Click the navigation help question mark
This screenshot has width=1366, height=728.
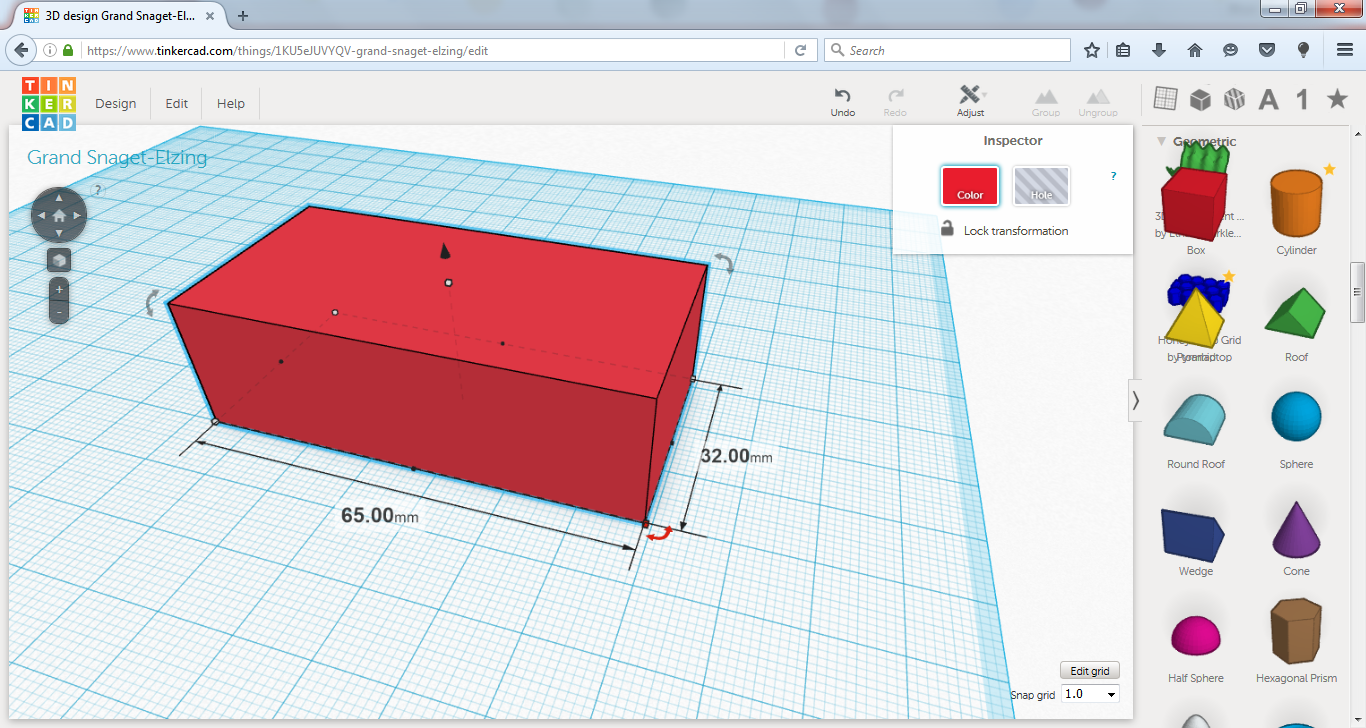pyautogui.click(x=98, y=189)
